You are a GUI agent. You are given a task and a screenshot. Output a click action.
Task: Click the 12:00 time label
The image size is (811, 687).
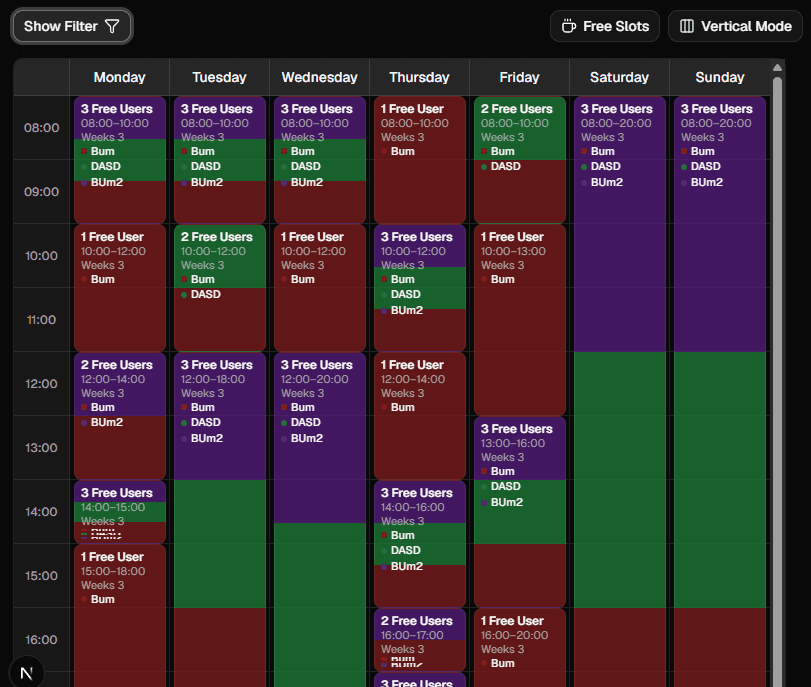click(x=41, y=384)
